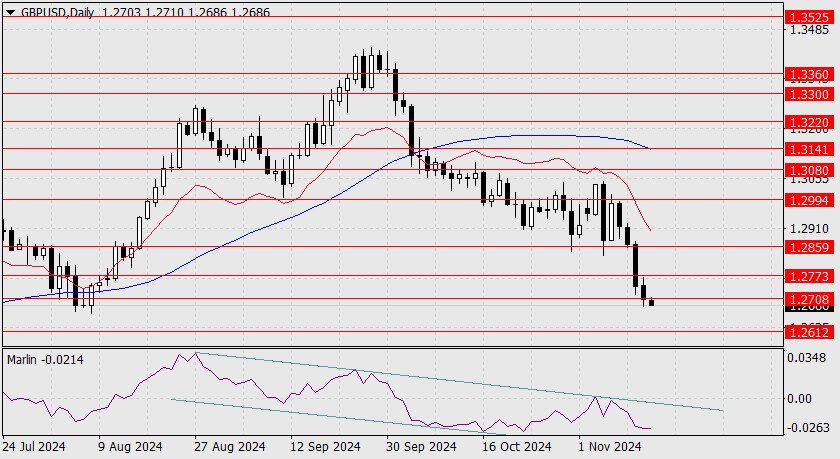The image size is (840, 459).
Task: Click the 1.2612 red price level label
Action: point(809,332)
